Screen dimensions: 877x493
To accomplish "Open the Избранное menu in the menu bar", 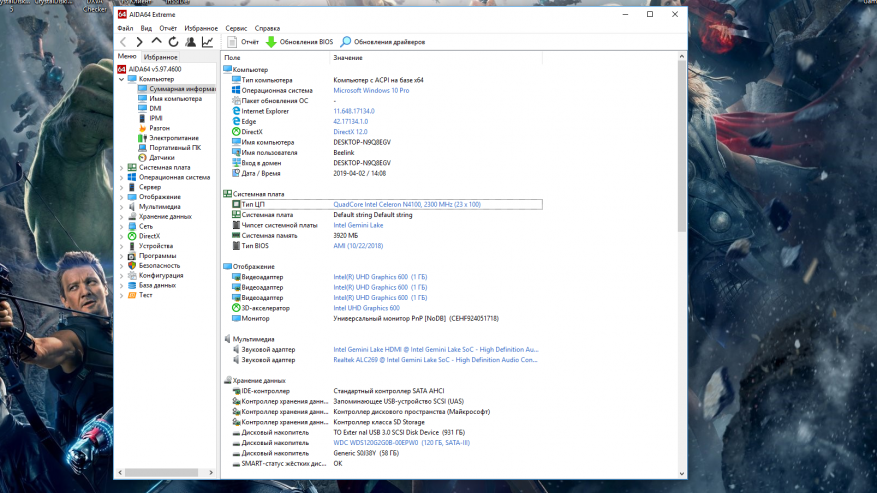I will [x=201, y=28].
